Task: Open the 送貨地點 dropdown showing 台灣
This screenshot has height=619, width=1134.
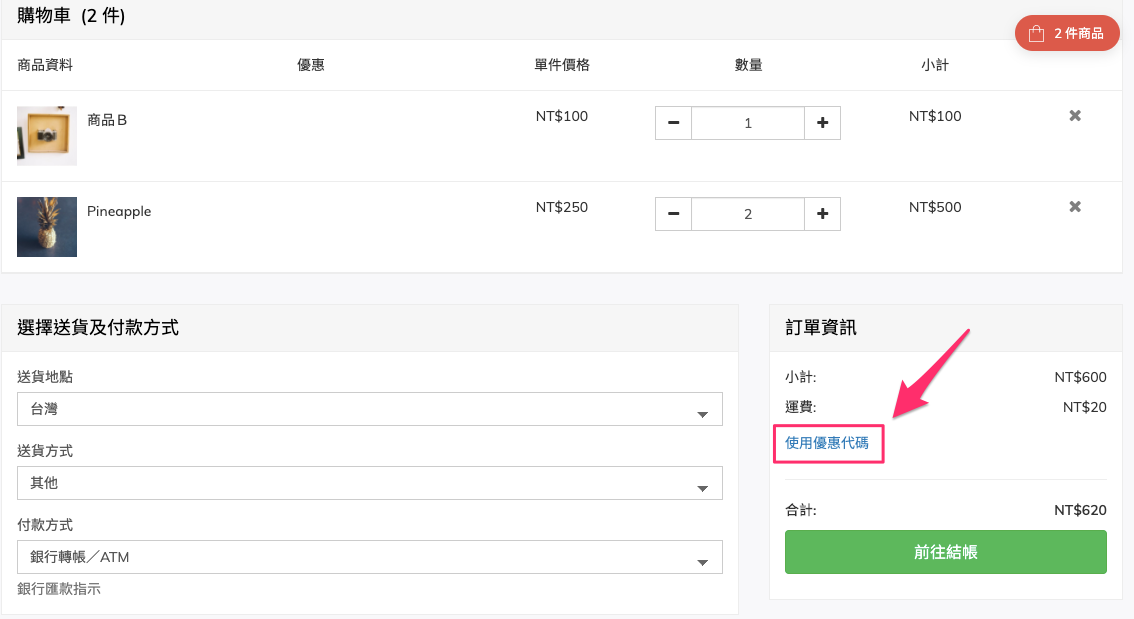Action: [x=370, y=409]
